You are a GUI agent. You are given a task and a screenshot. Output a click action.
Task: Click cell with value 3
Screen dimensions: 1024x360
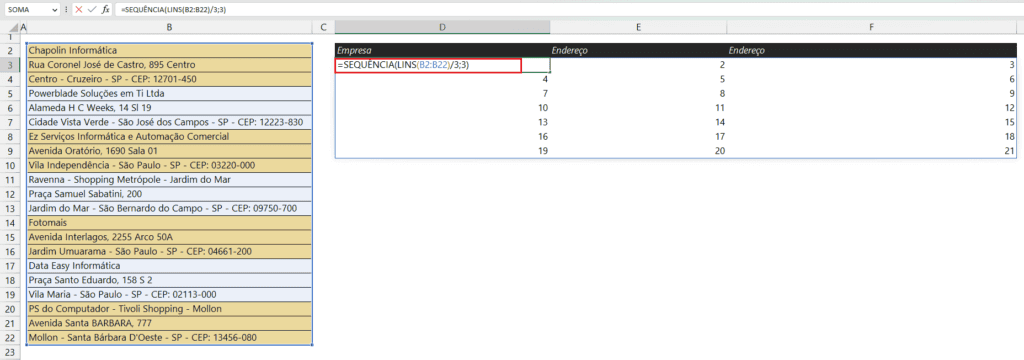(x=872, y=65)
